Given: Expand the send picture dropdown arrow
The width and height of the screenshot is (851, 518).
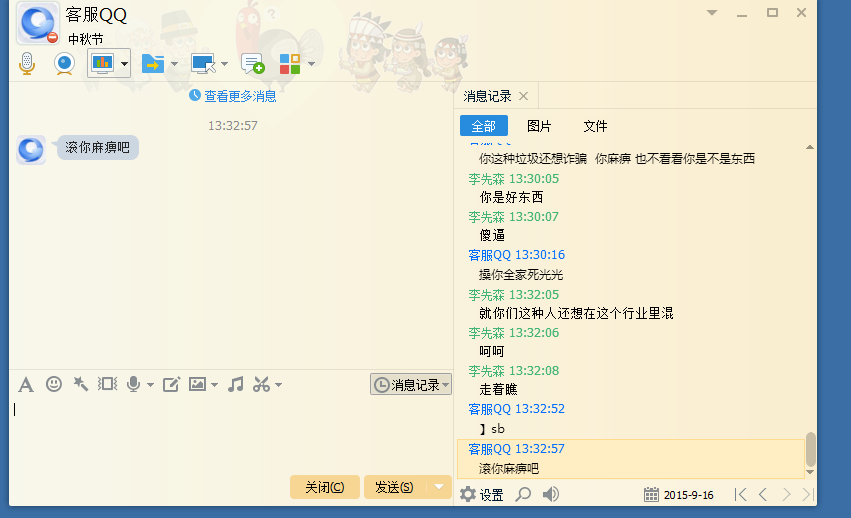Looking at the screenshot, I should [x=214, y=385].
